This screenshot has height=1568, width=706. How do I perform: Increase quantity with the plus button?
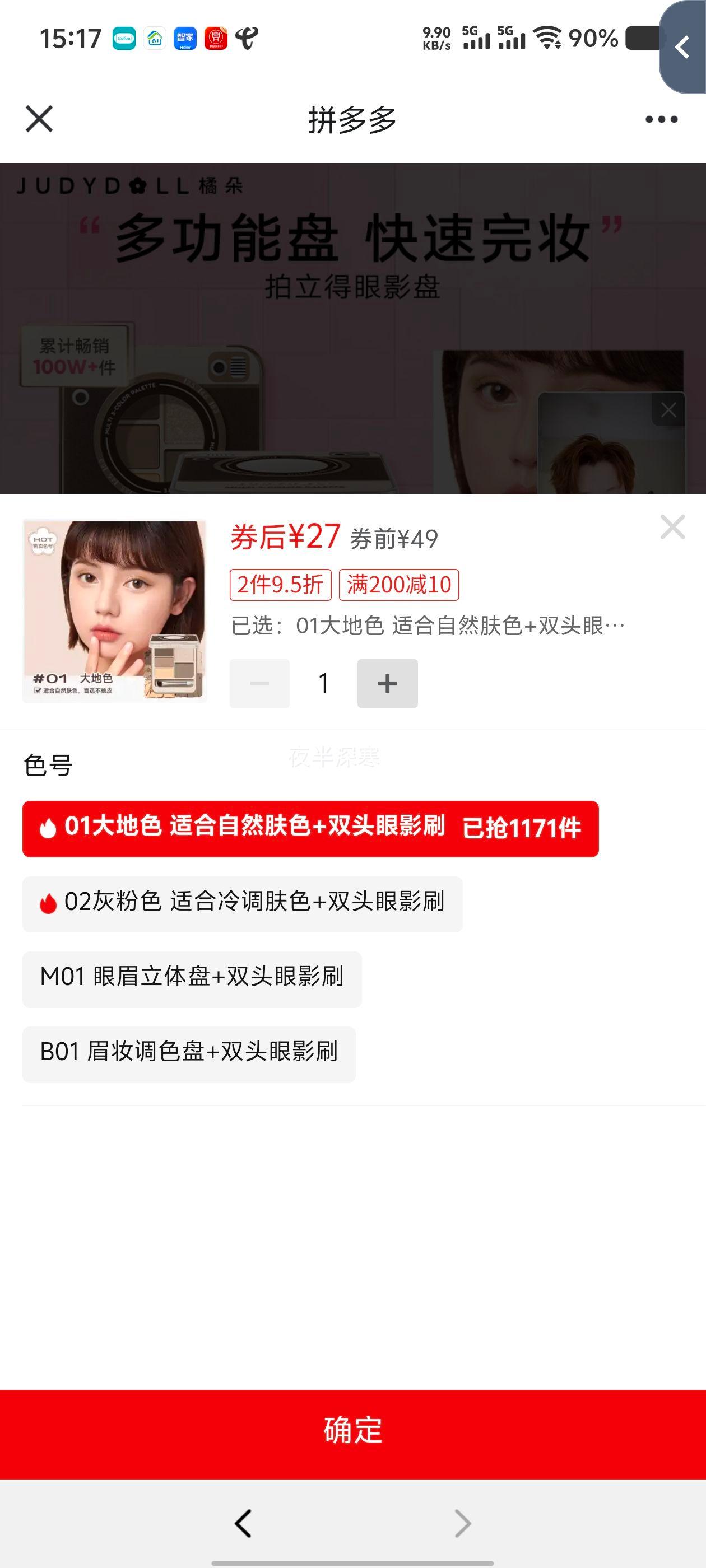point(387,683)
